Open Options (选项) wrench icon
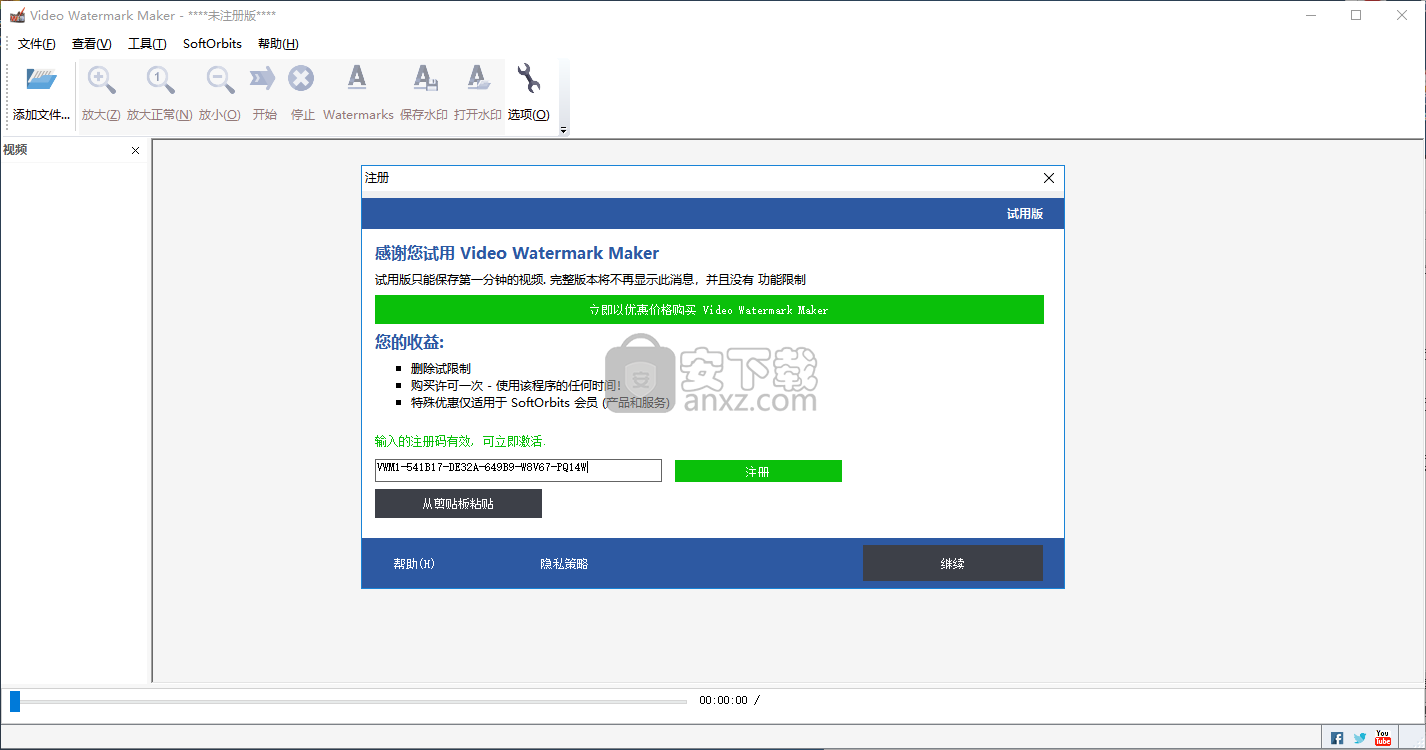Image resolution: width=1426 pixels, height=750 pixels. (528, 78)
